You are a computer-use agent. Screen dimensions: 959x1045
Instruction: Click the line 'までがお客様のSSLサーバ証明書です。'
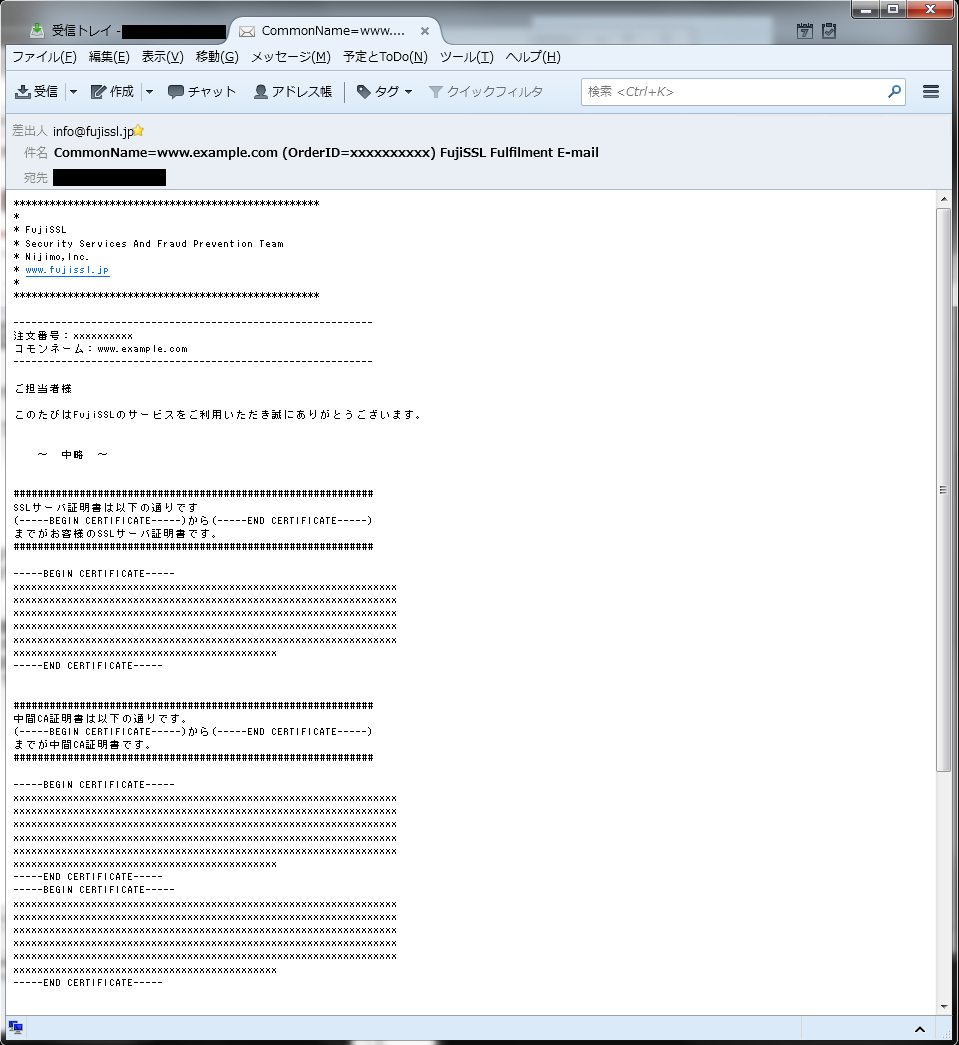click(115, 534)
